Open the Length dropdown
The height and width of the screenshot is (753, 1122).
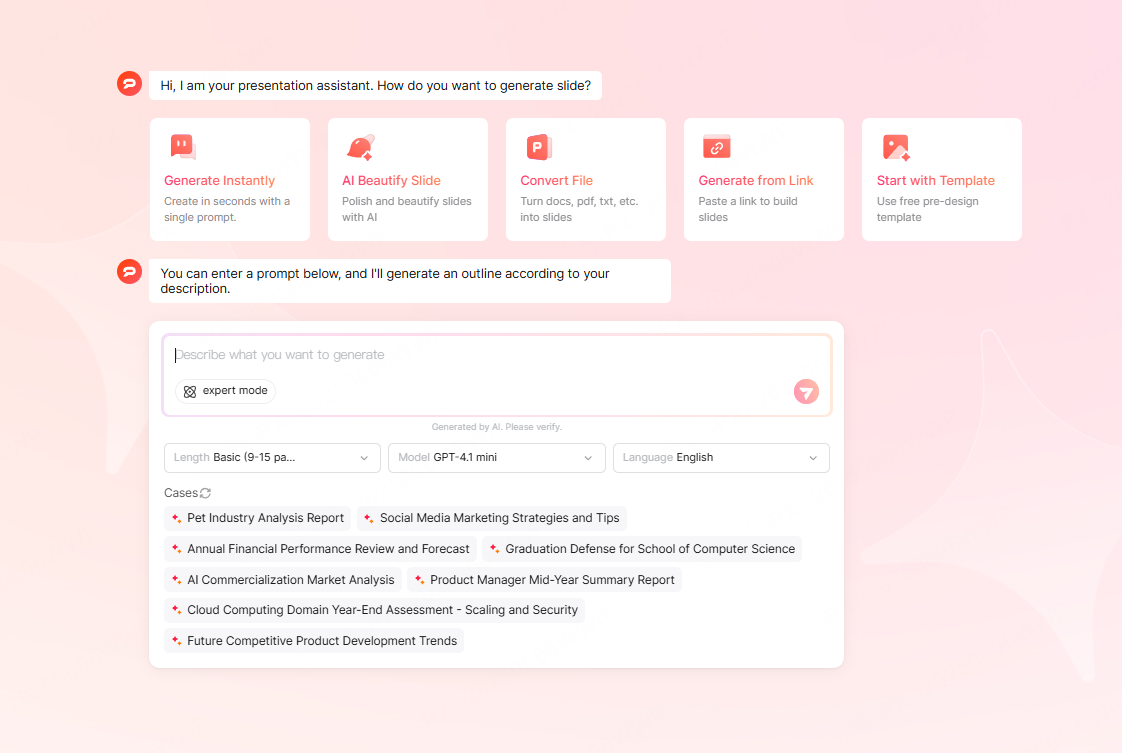(271, 457)
